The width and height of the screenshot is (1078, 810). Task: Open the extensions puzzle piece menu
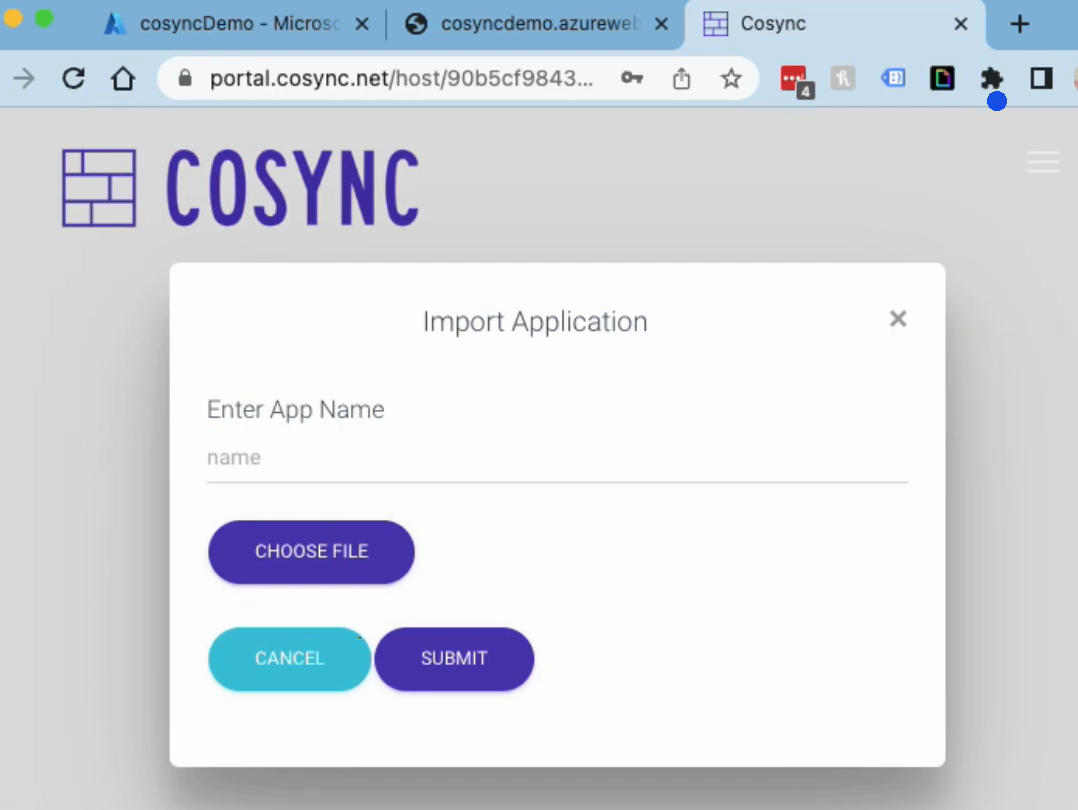tap(991, 78)
